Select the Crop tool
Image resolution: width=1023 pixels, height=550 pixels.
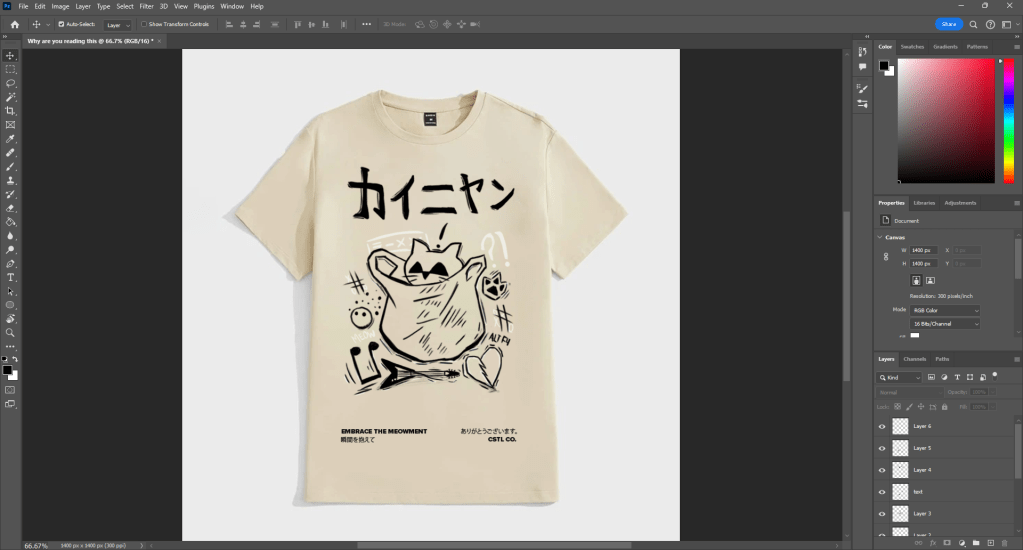coord(10,111)
